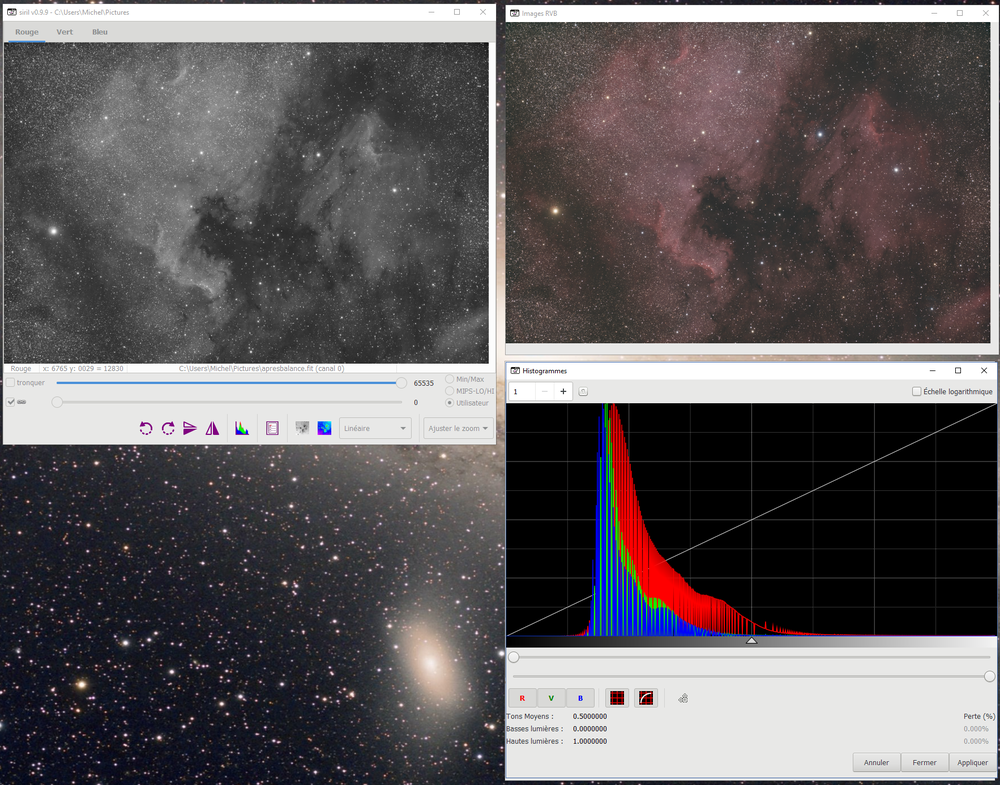The width and height of the screenshot is (1000, 785).
Task: Enable the tronquer checkbox
Action: point(10,383)
